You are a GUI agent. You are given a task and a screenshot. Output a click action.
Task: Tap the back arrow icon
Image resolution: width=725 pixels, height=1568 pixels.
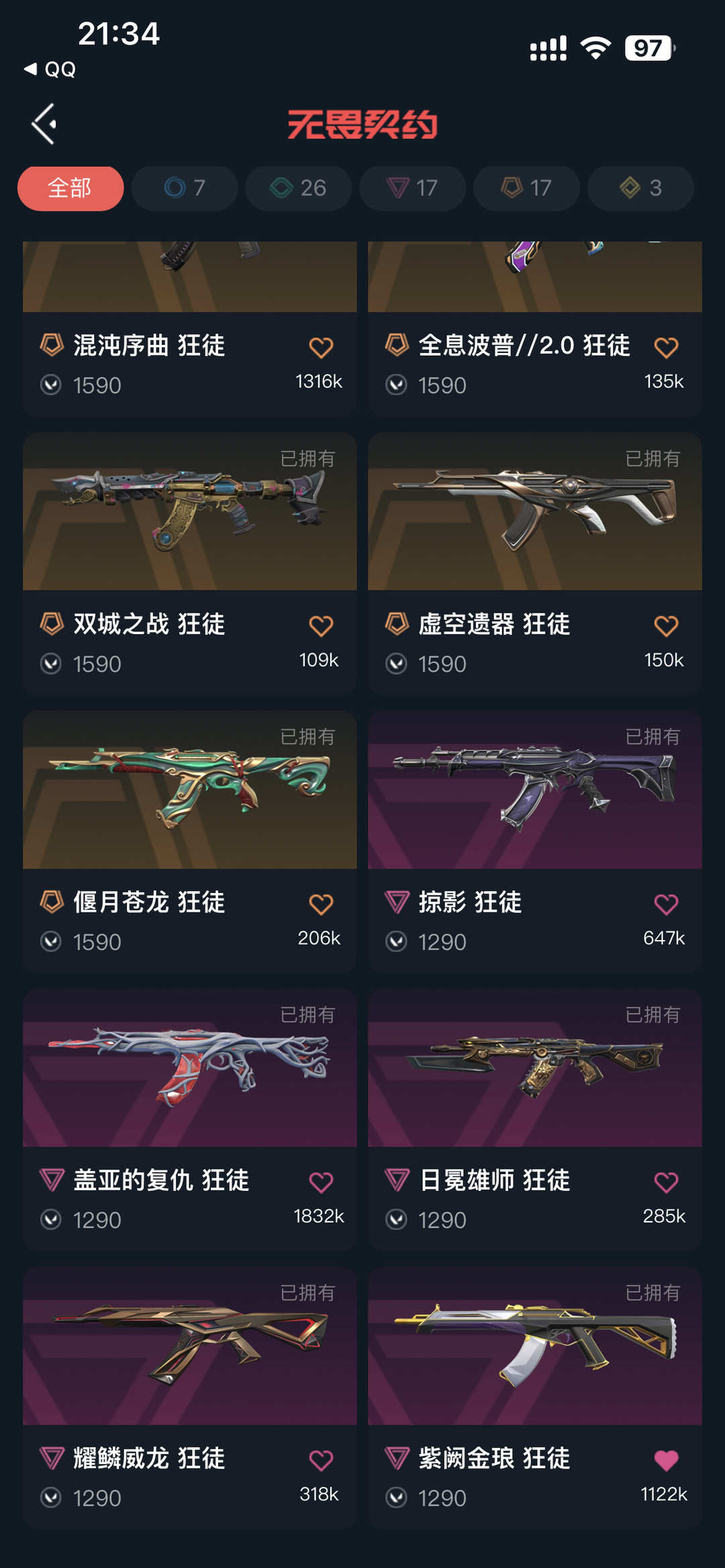pos(44,124)
